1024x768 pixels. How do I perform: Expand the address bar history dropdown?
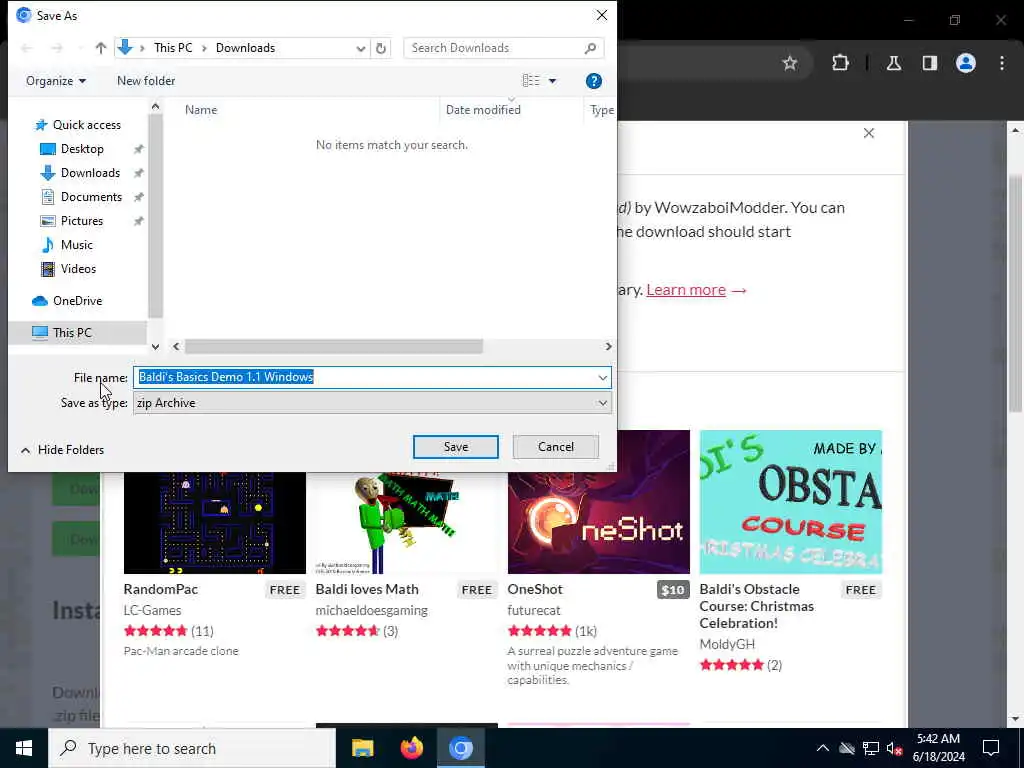(x=360, y=48)
